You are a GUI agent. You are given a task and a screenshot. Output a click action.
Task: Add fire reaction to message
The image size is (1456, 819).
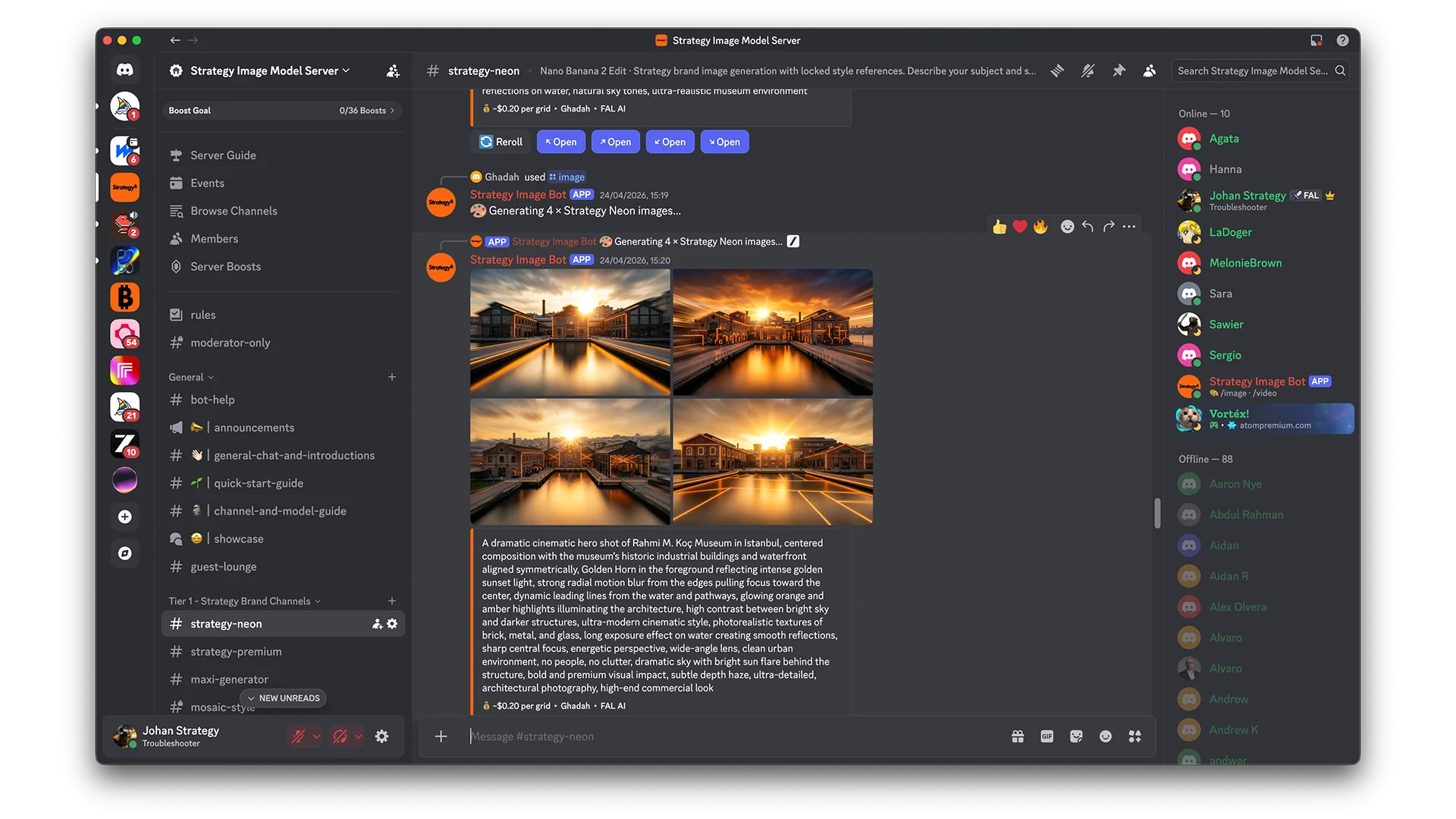[1040, 227]
